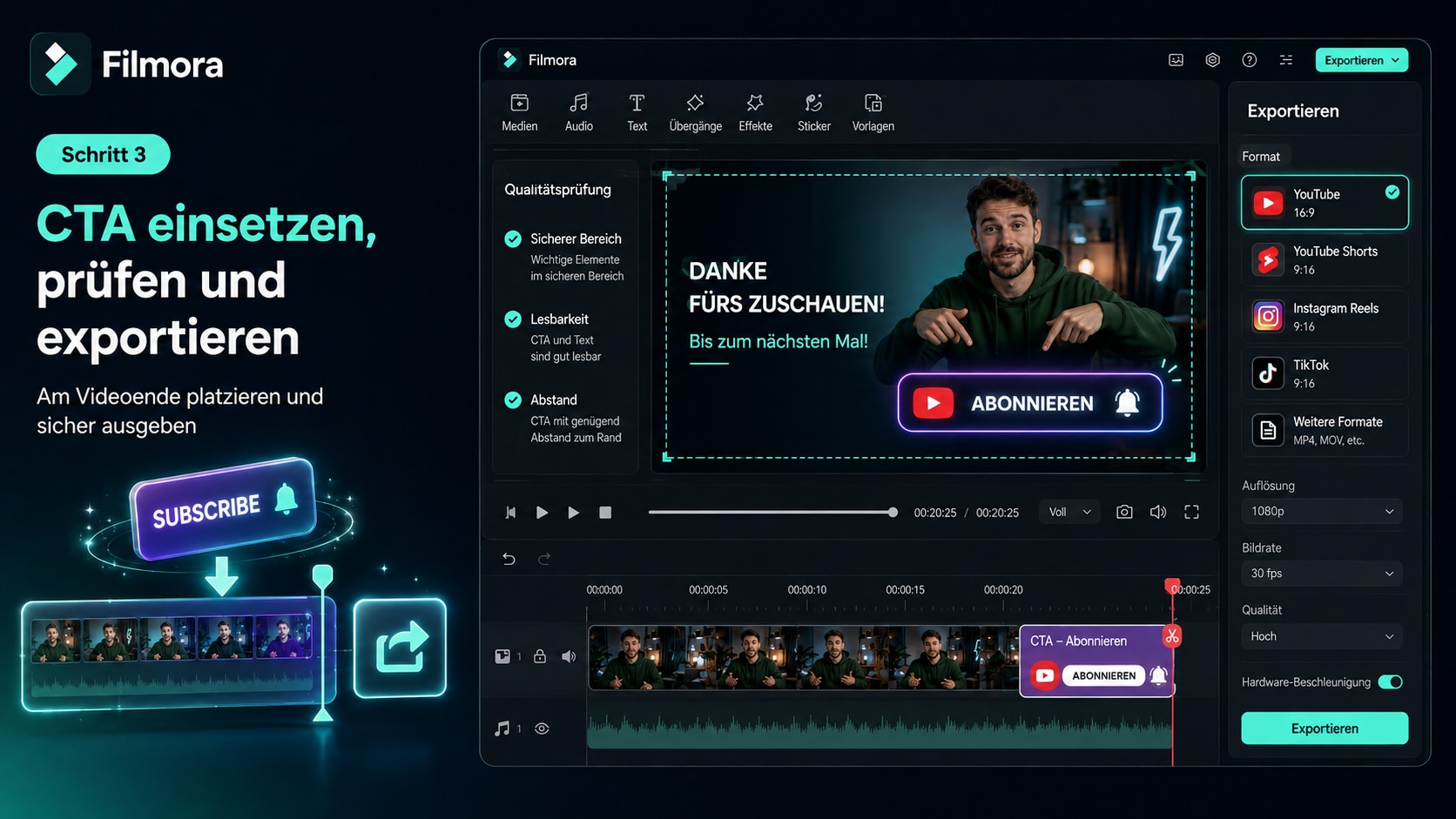Select the CTA – Abonnieren clip

[1095, 661]
